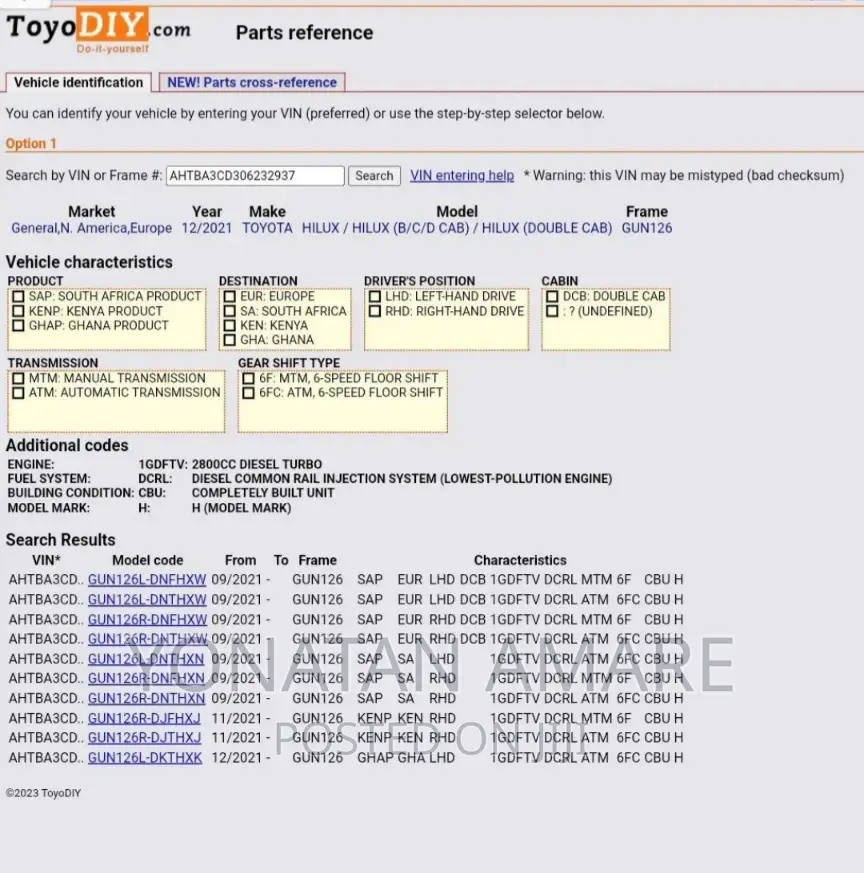Viewport: 864px width, 873px height.
Task: Check LHD: Left-Hand Drive option
Action: (375, 297)
